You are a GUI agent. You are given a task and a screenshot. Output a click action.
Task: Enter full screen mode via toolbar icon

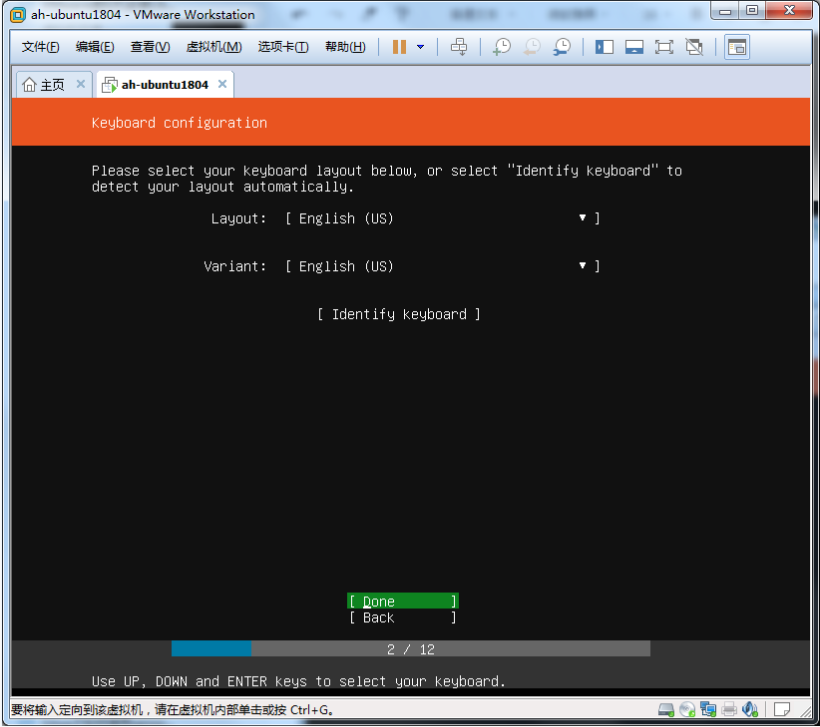(664, 47)
